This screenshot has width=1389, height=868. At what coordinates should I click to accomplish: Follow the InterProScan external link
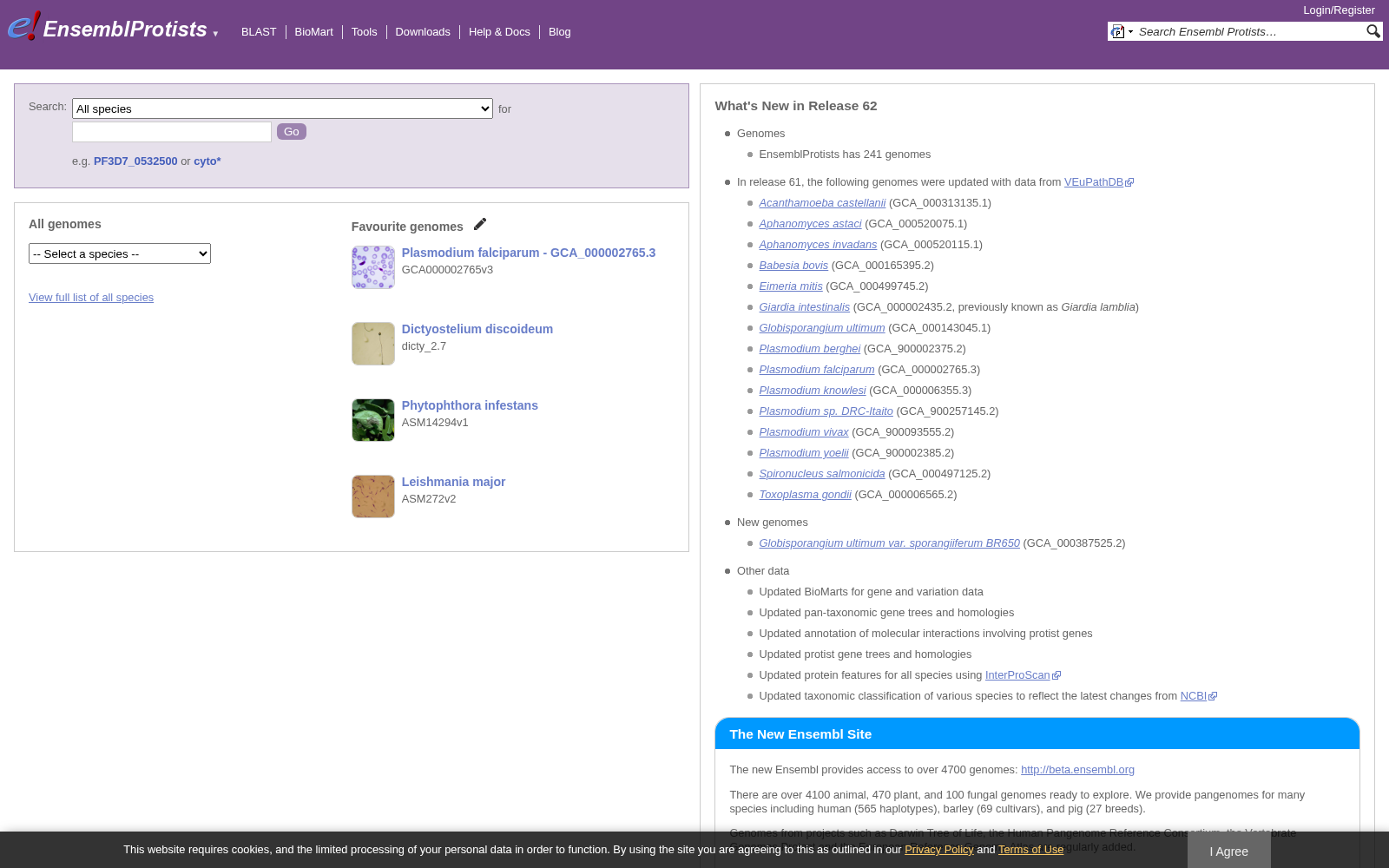tap(1023, 675)
